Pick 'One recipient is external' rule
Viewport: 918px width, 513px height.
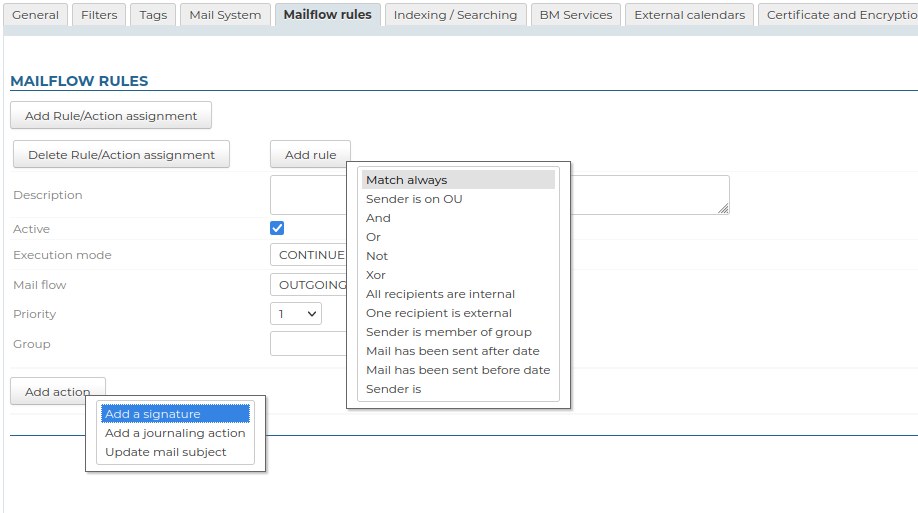point(439,313)
